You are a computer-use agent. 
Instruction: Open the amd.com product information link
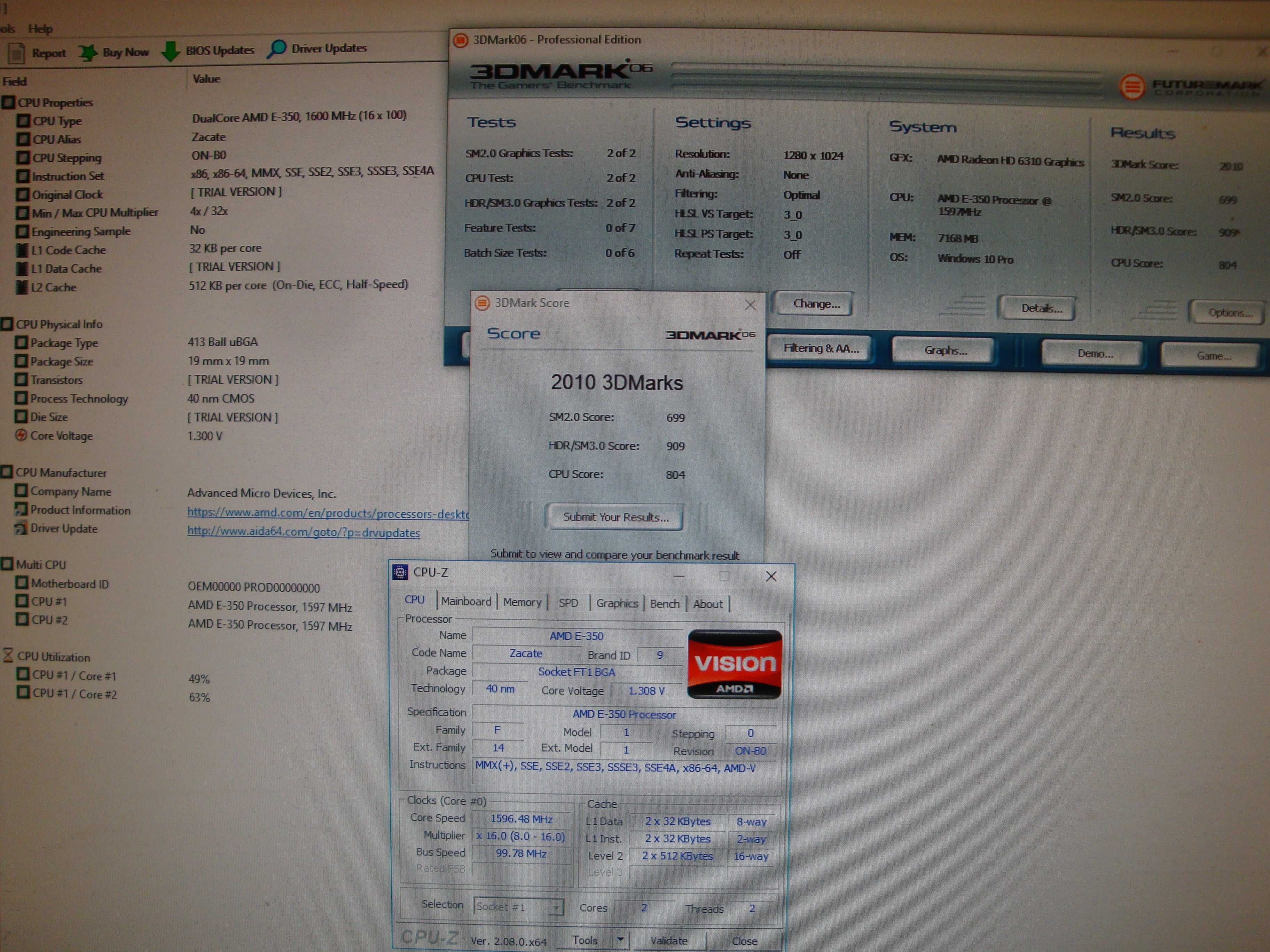(328, 513)
